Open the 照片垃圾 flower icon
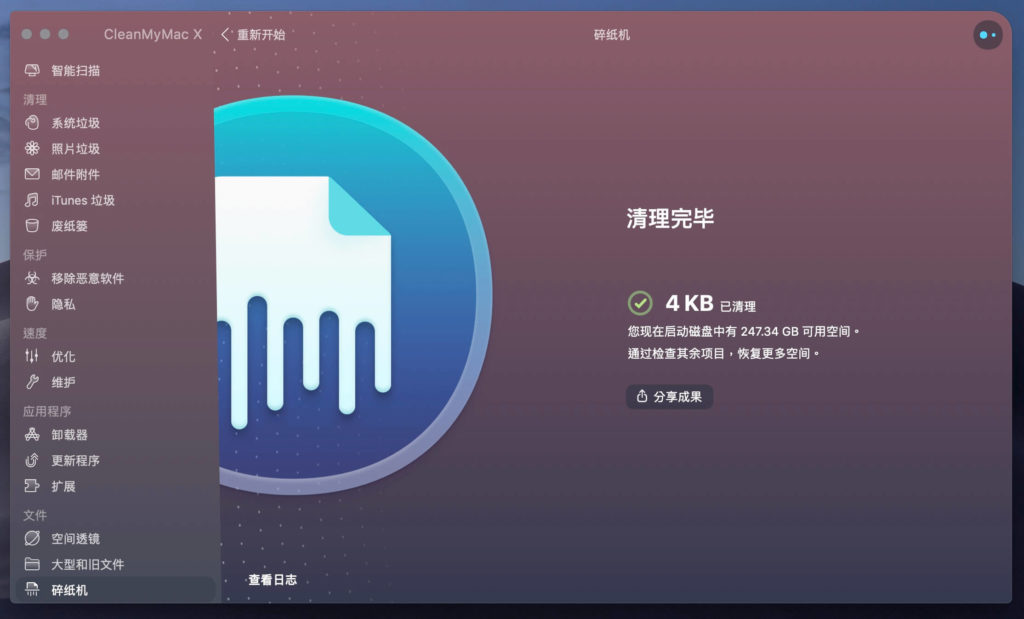This screenshot has width=1024, height=619. 32,148
